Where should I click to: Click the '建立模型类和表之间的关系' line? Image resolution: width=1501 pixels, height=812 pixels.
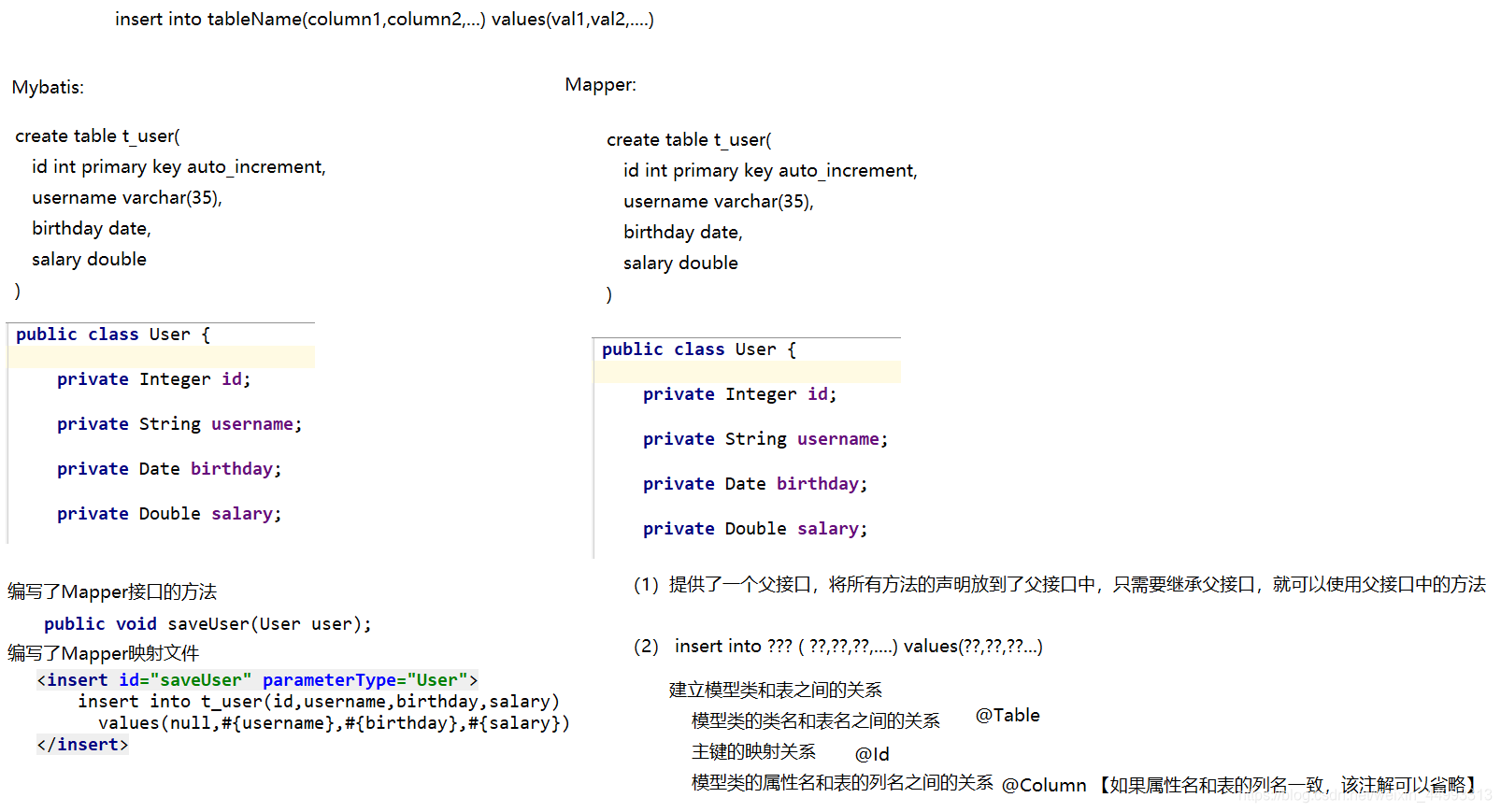pos(775,690)
